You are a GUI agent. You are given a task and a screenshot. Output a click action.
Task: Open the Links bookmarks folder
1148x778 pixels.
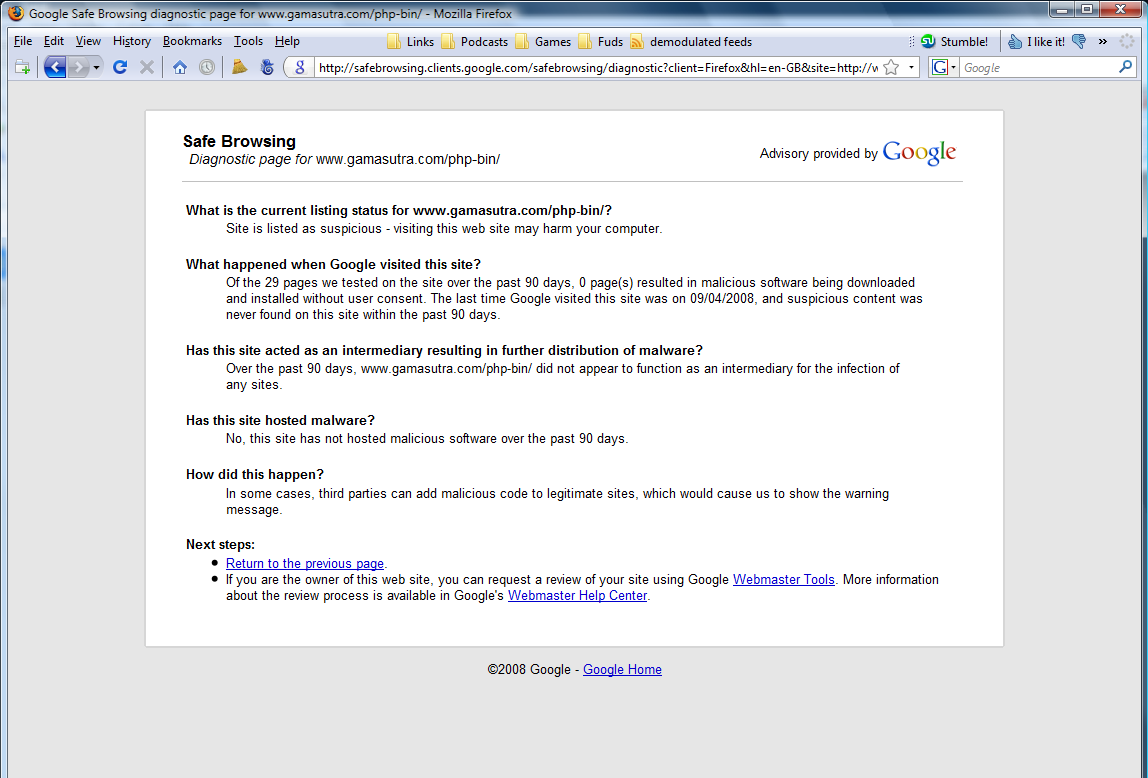point(411,42)
